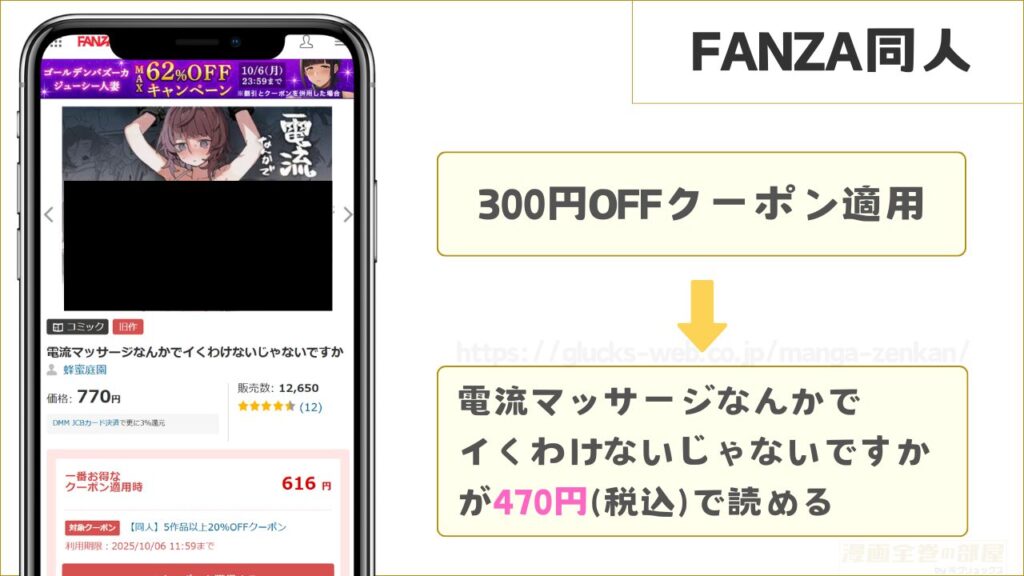Click the FANZA logo
1024x576 pixels.
93,42
